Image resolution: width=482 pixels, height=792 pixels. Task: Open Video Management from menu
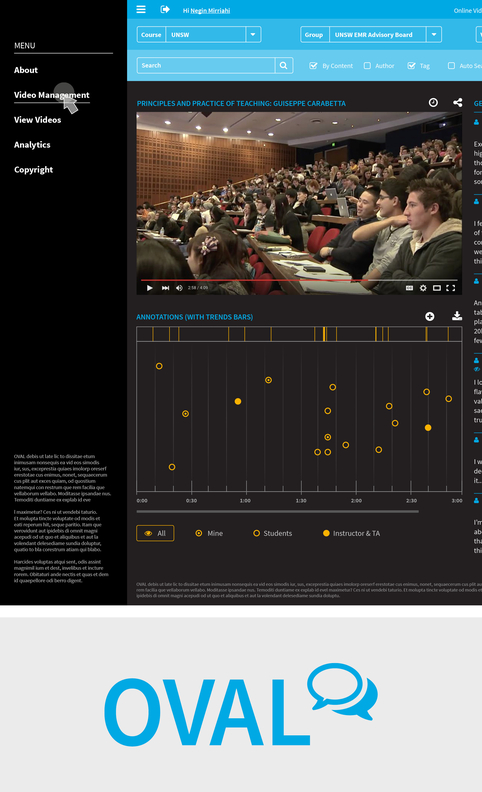[x=52, y=95]
